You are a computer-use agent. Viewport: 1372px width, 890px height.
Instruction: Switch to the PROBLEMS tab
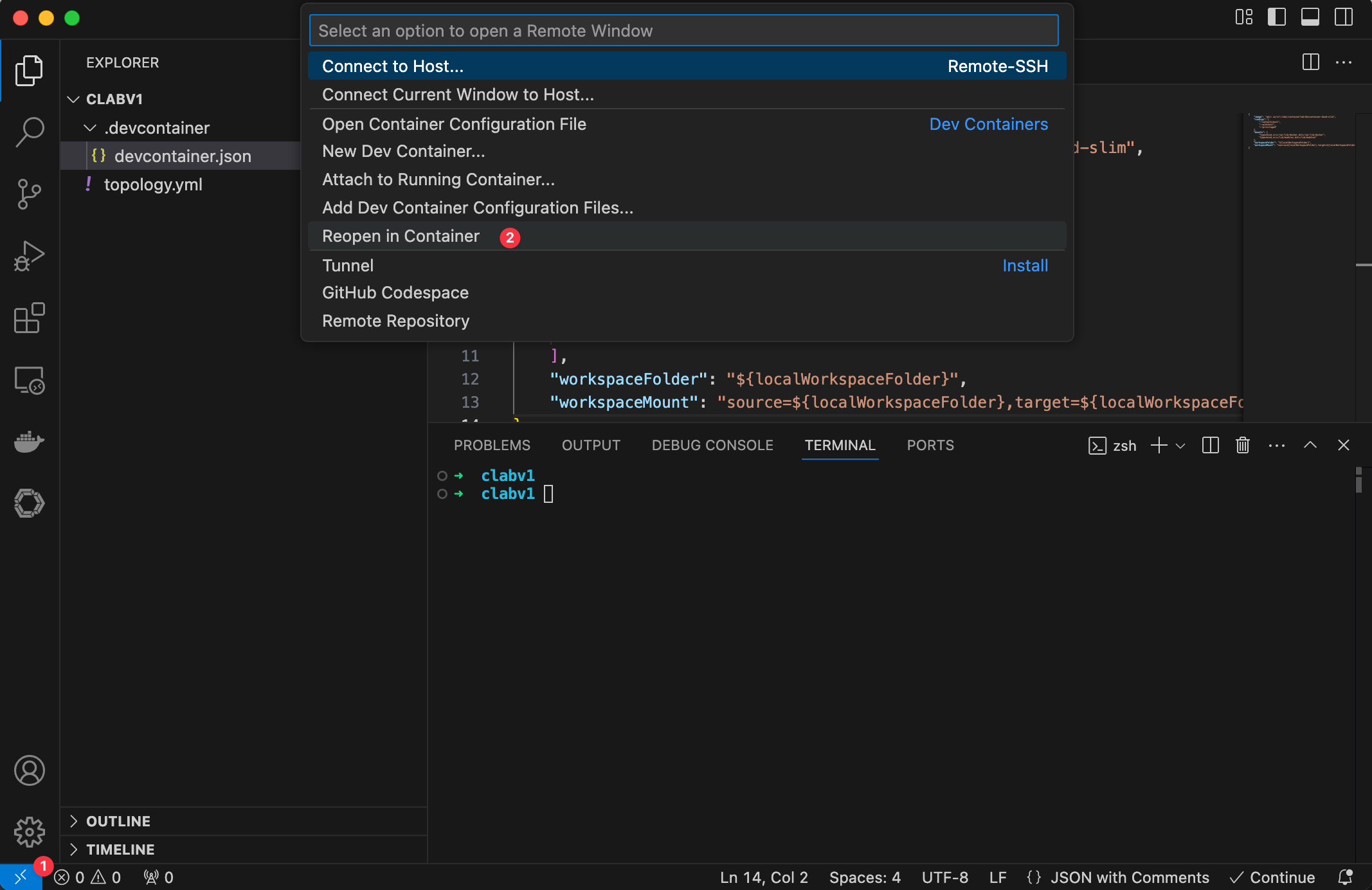coord(492,445)
